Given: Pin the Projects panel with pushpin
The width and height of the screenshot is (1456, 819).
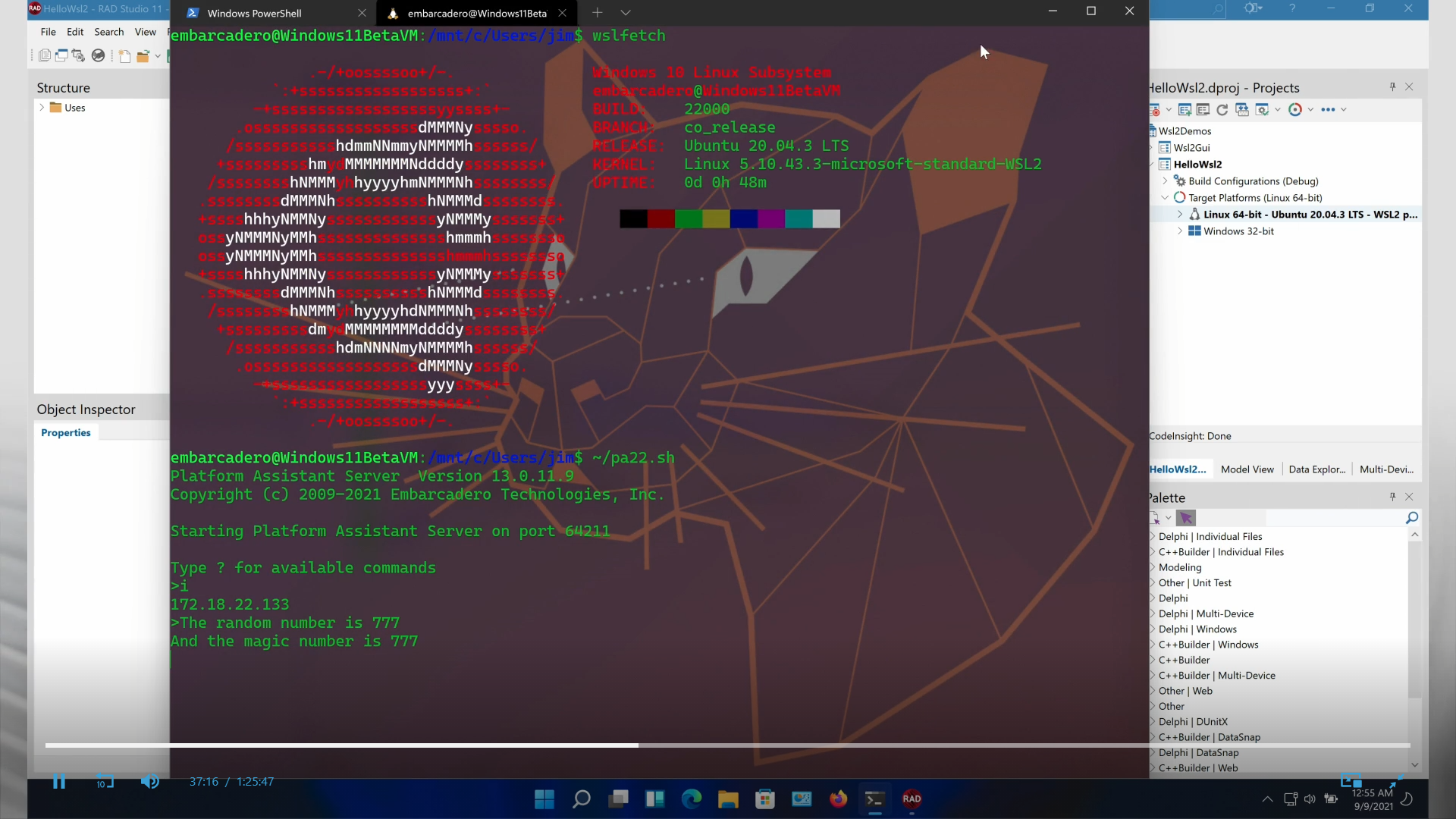Looking at the screenshot, I should 1392,87.
